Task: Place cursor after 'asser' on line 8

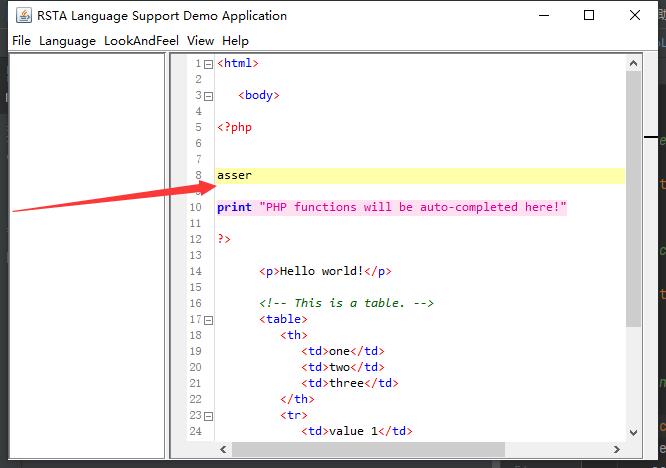Action: [253, 175]
